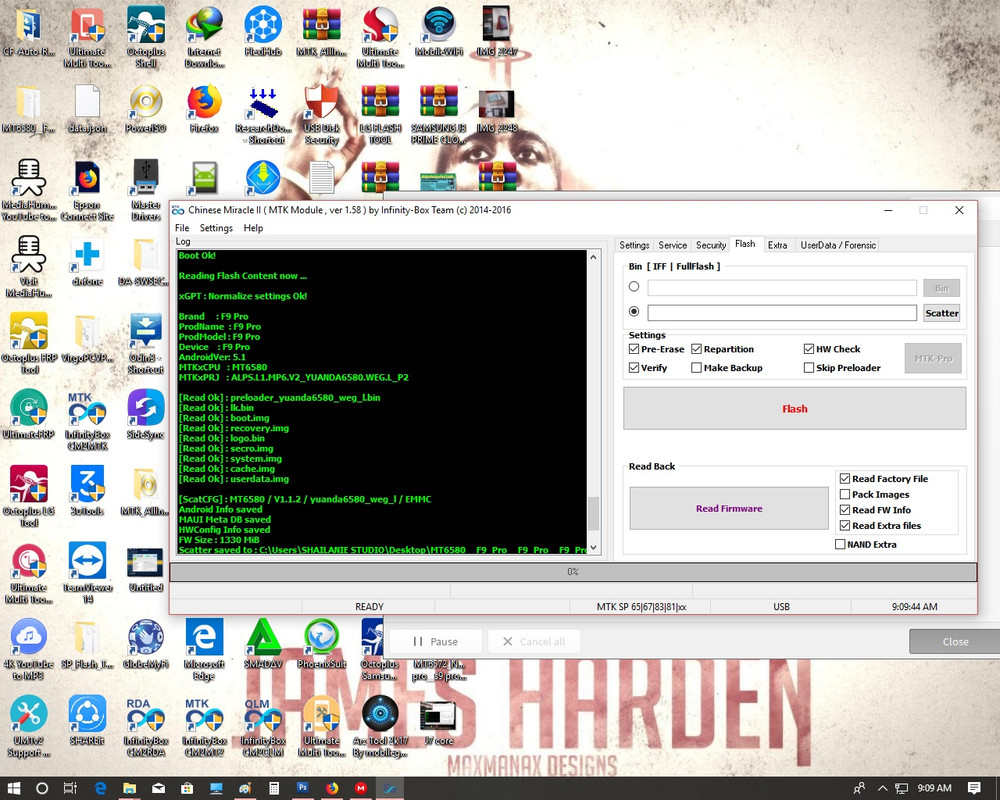Uncheck Read Factory File option
Screen dimensions: 1000x800
845,478
